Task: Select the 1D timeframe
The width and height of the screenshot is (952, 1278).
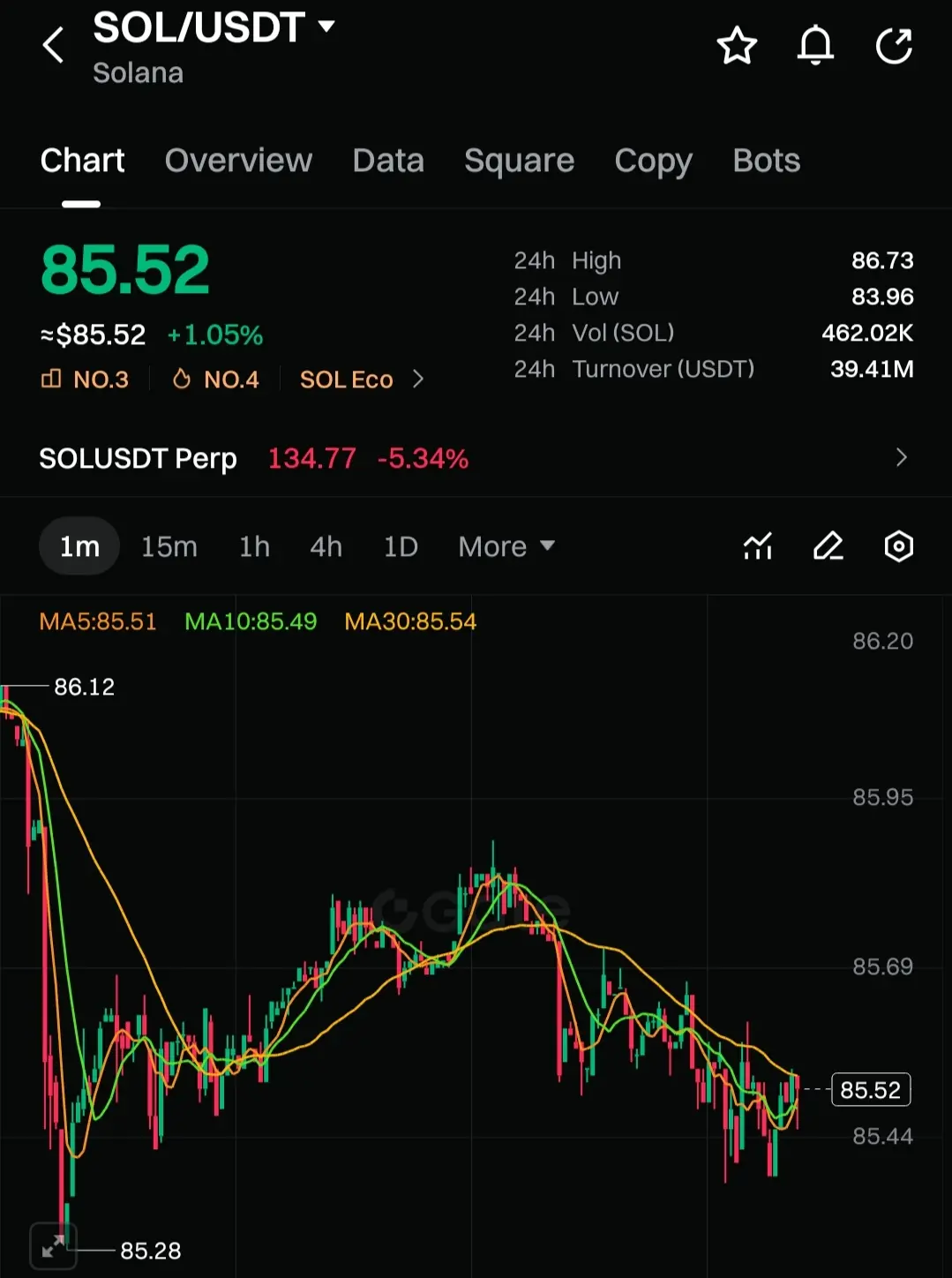Action: coord(401,546)
